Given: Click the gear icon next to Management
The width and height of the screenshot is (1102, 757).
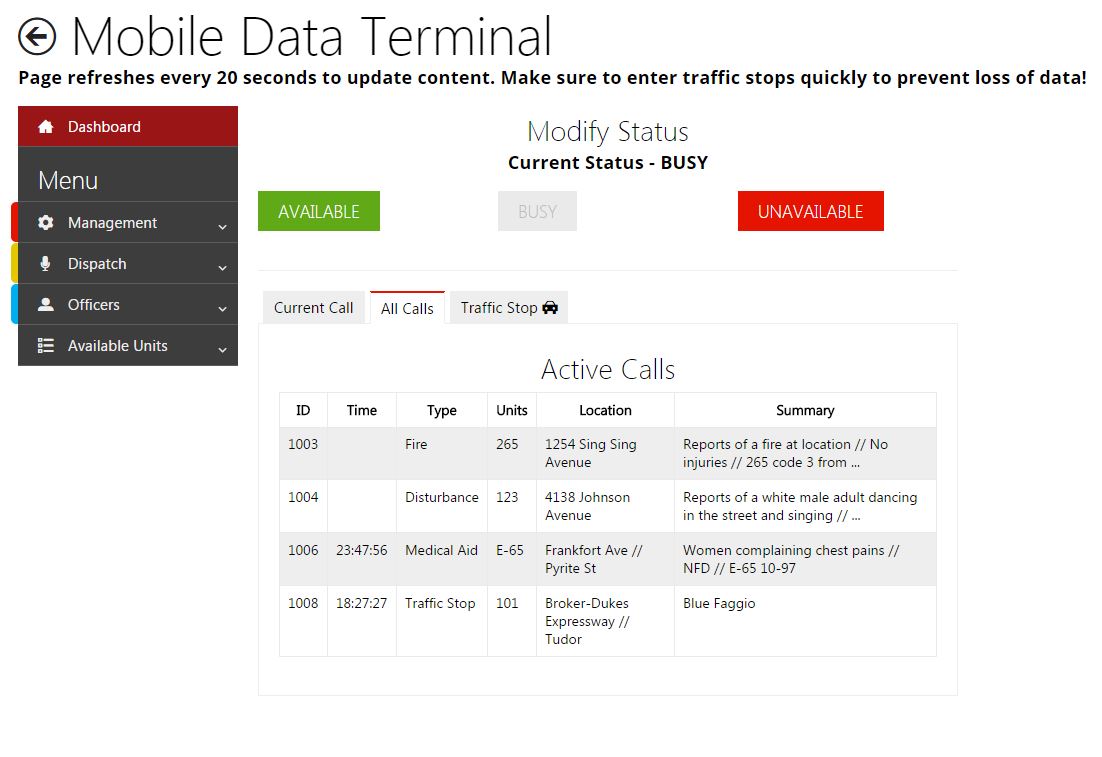Looking at the screenshot, I should 45,223.
